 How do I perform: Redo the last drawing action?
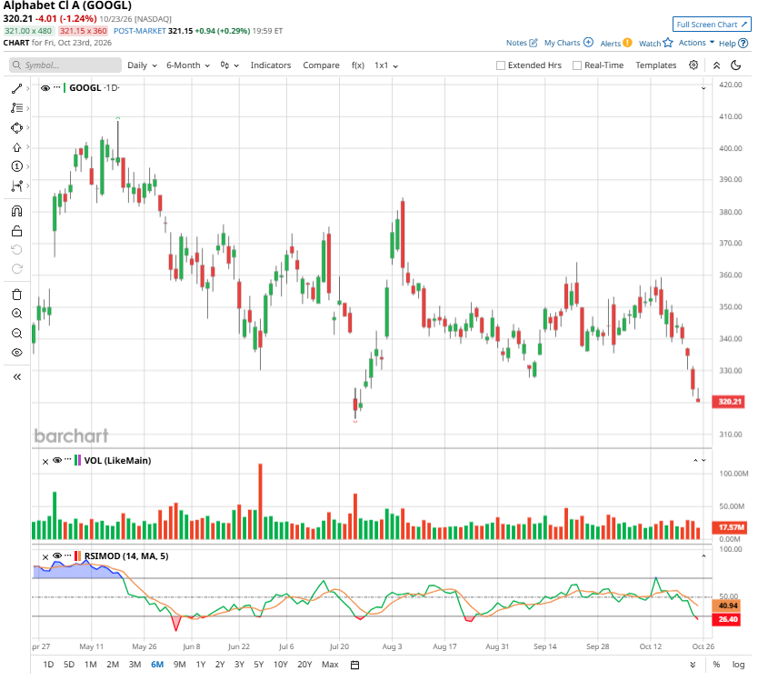[x=17, y=269]
